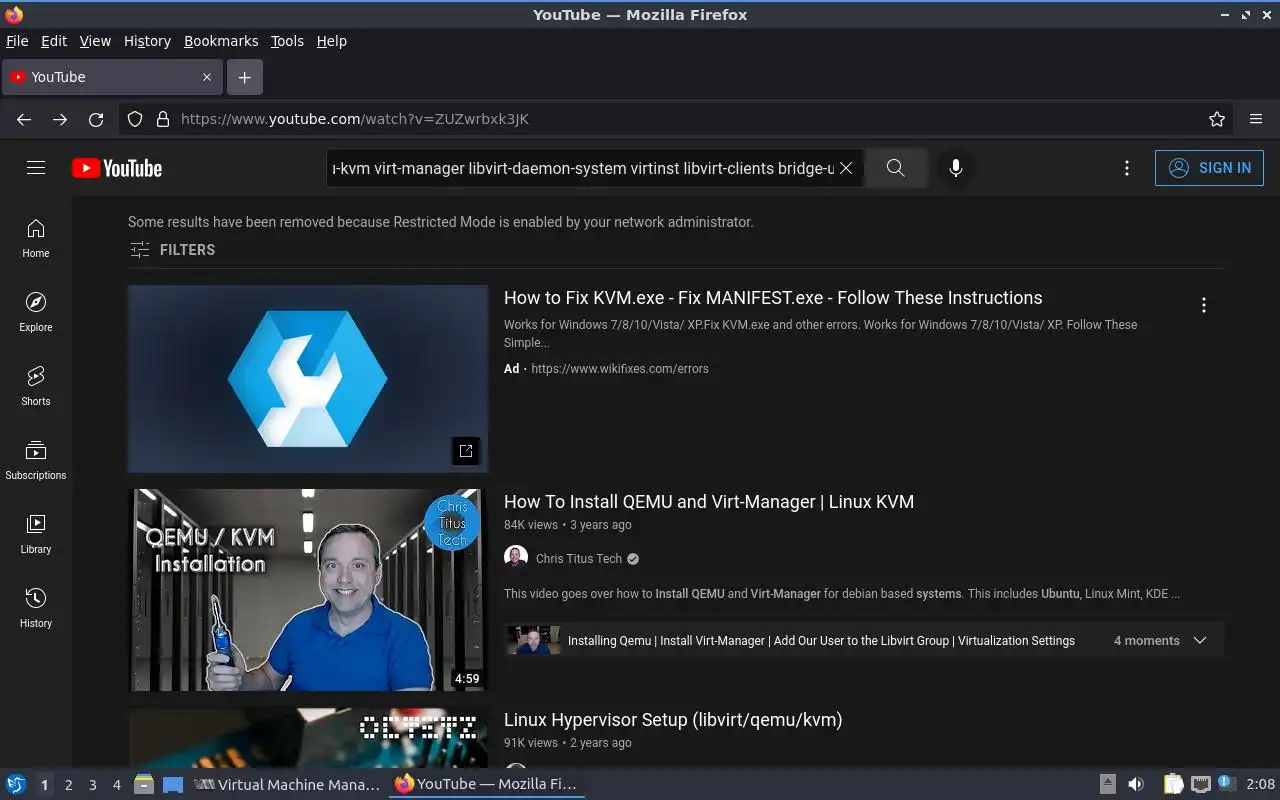Go to Home in YouTube sidebar
The height and width of the screenshot is (800, 1280).
36,238
